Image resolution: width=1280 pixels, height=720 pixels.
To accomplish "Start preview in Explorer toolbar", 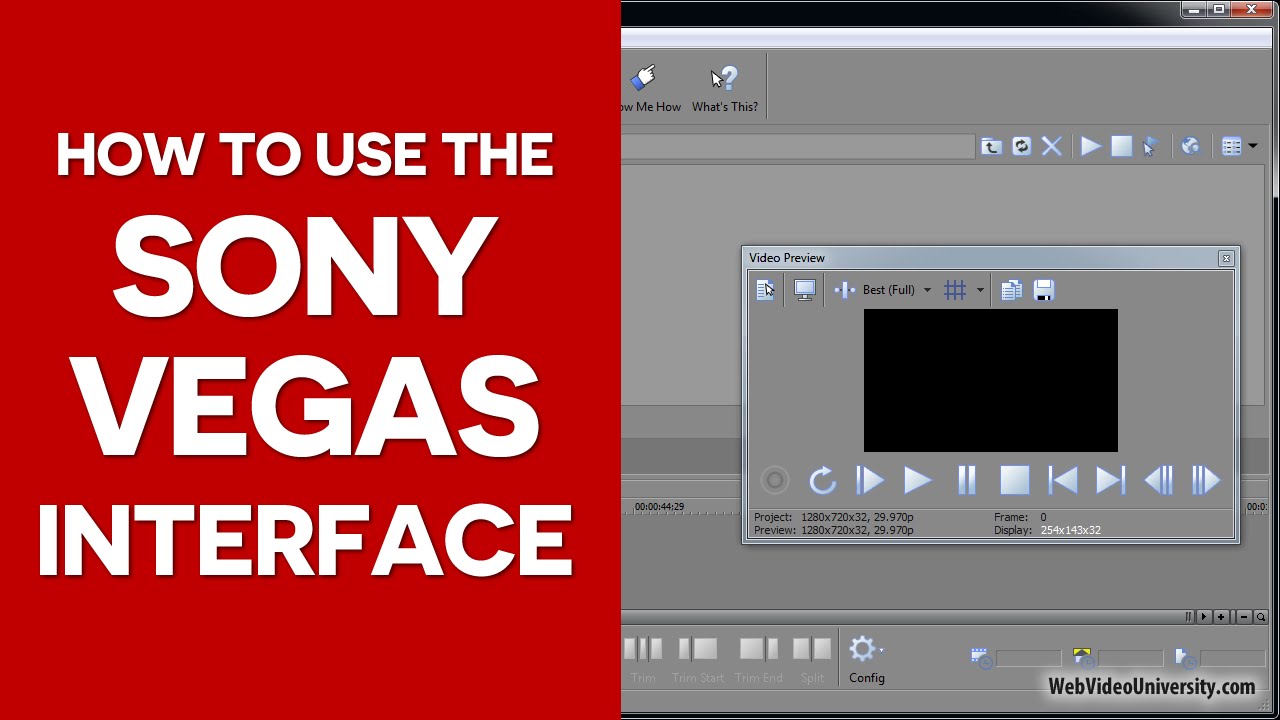I will (1091, 147).
